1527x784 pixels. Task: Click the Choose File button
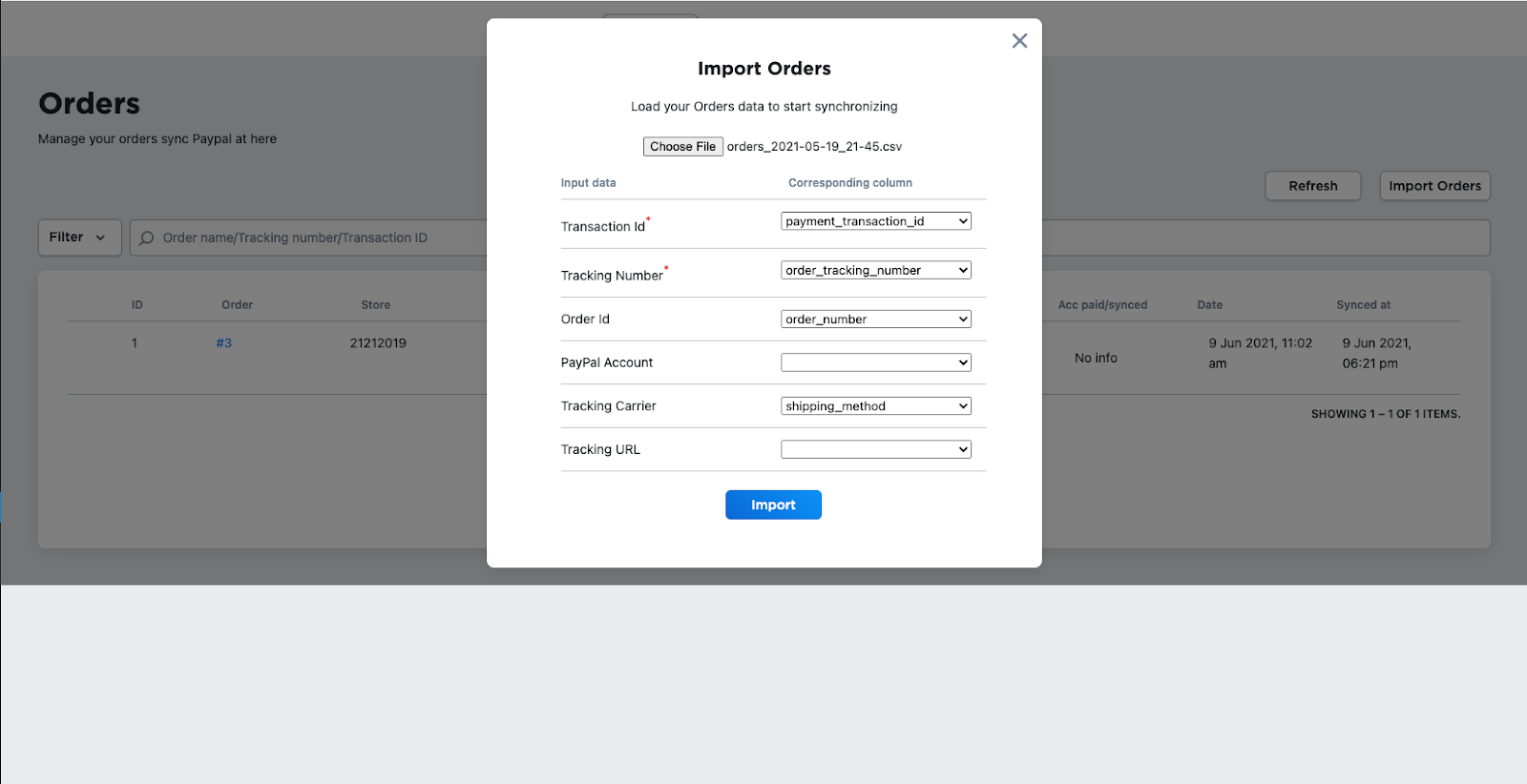tap(682, 146)
